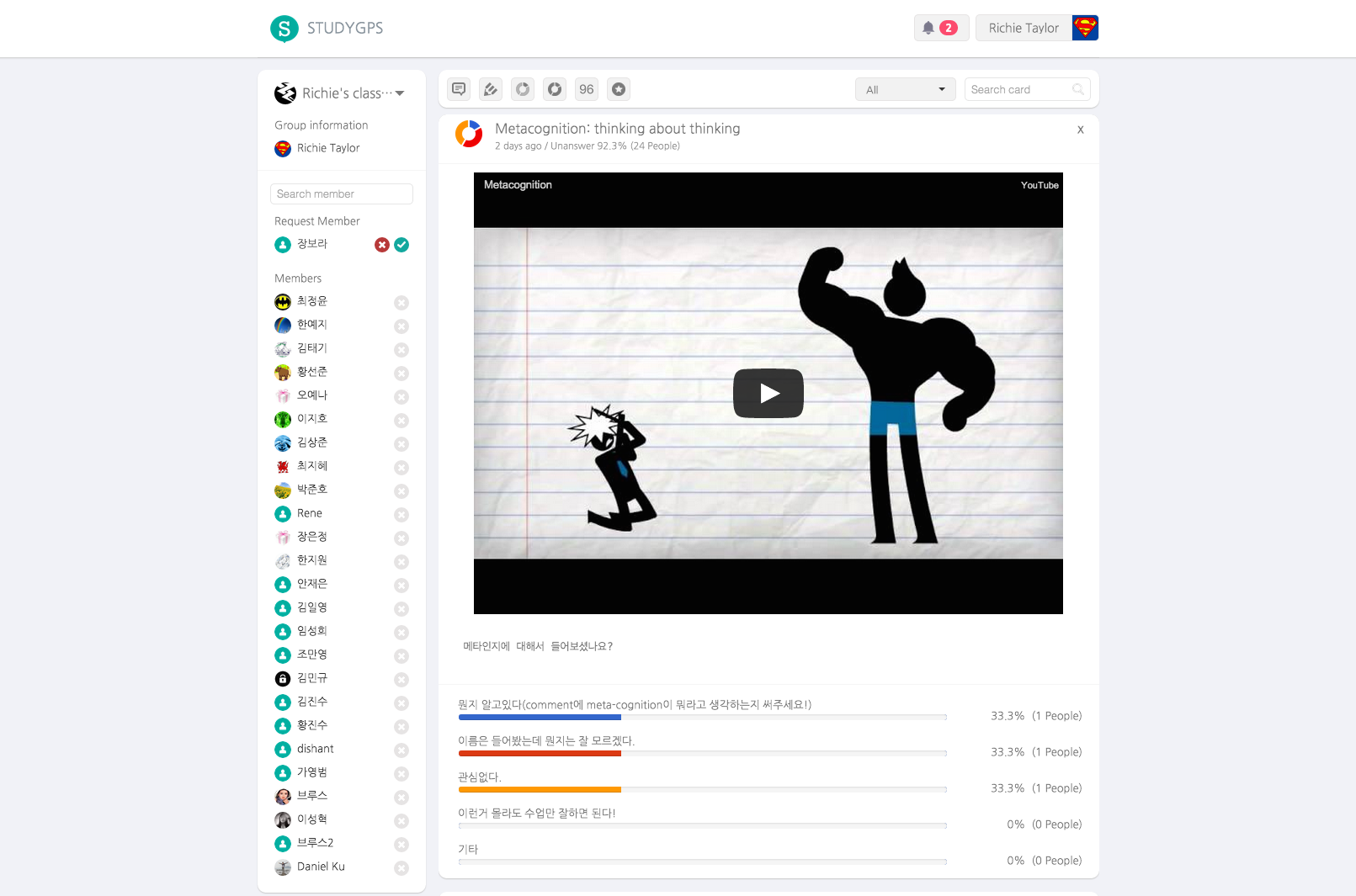Play the Metacognition YouTube video

[768, 393]
